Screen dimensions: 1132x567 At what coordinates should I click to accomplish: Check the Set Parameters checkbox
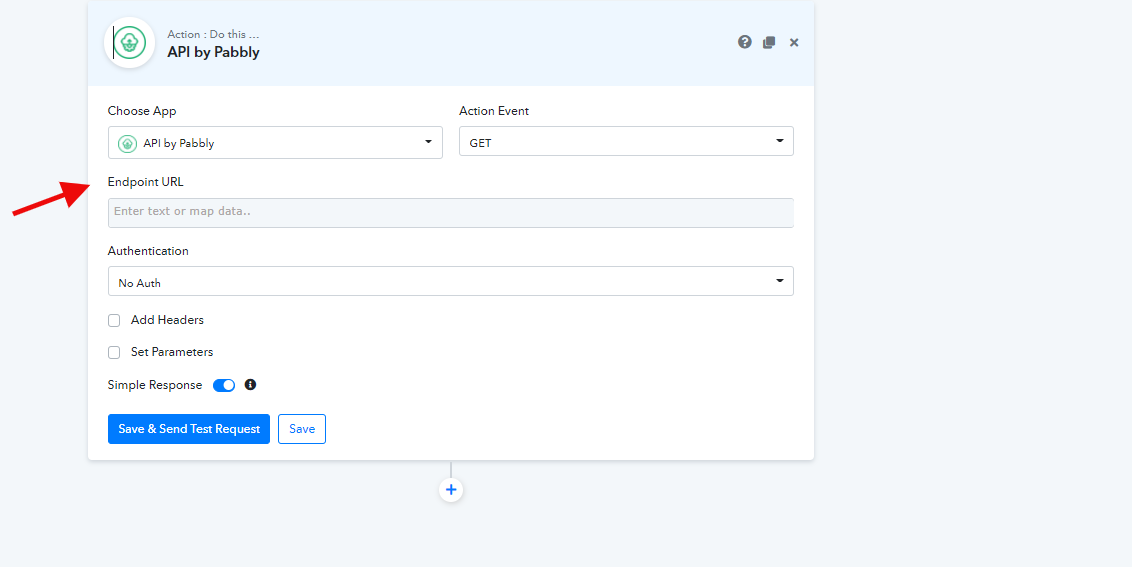coord(114,353)
